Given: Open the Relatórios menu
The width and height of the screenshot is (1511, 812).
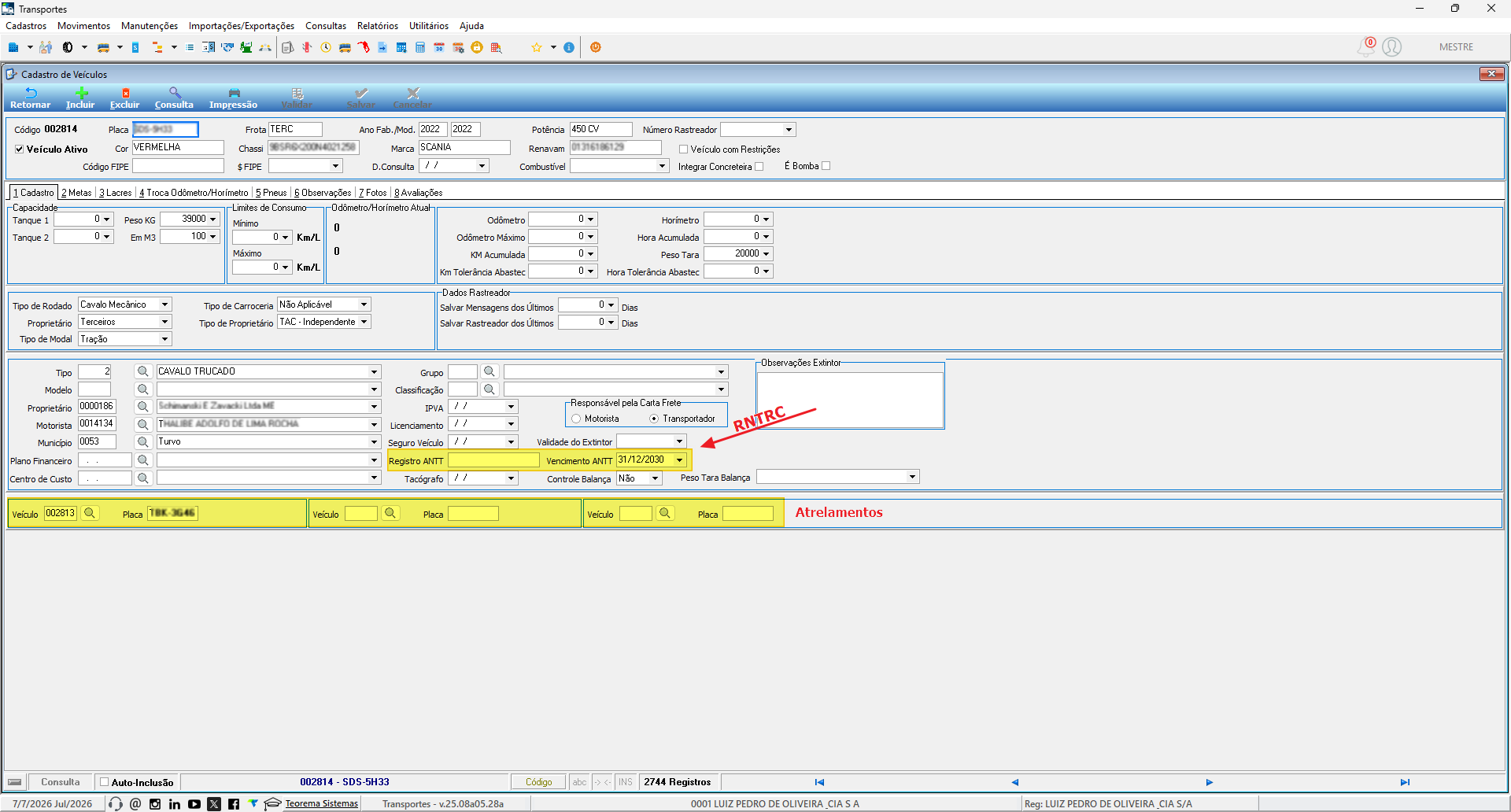Looking at the screenshot, I should pos(378,26).
